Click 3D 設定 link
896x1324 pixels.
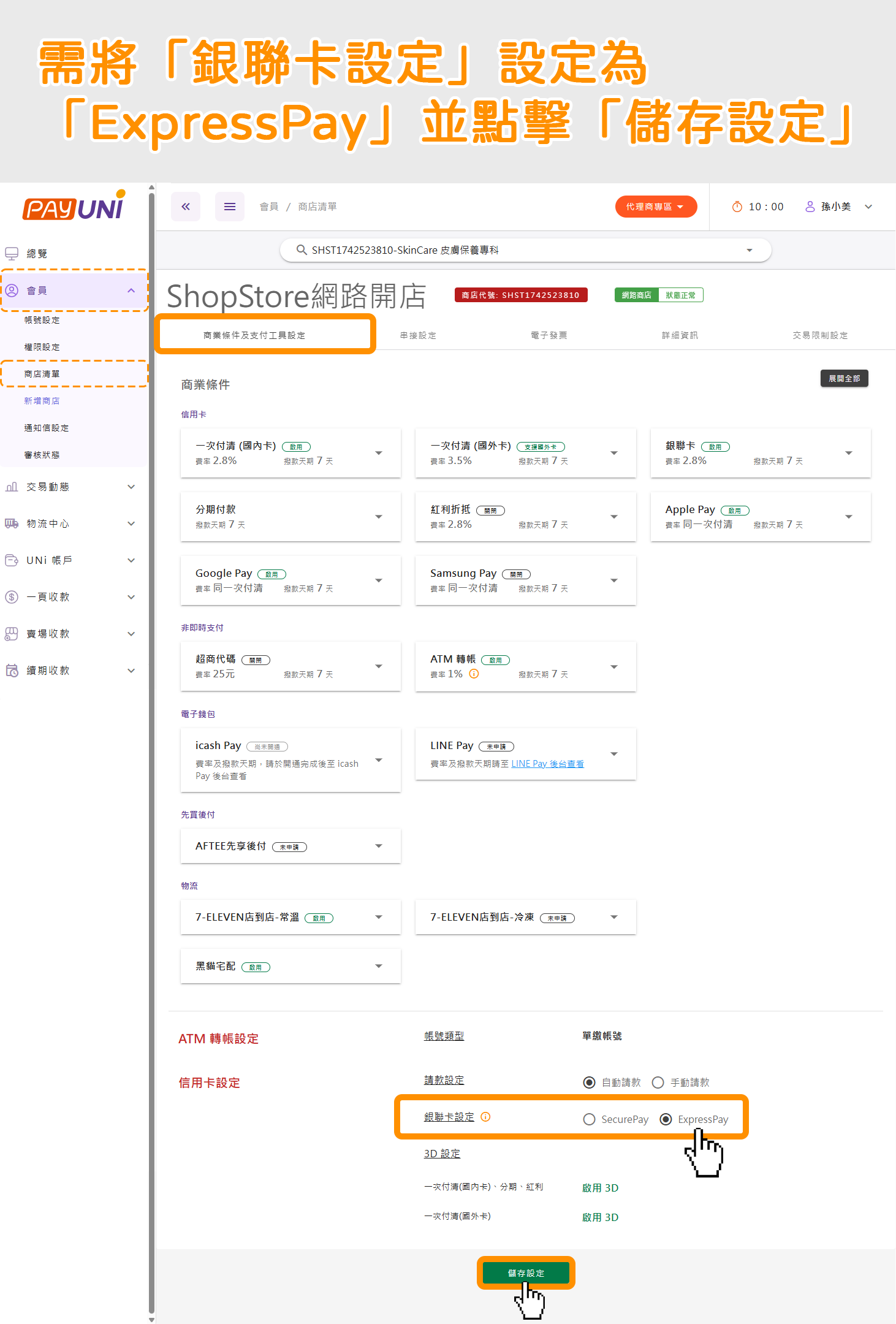[442, 1154]
